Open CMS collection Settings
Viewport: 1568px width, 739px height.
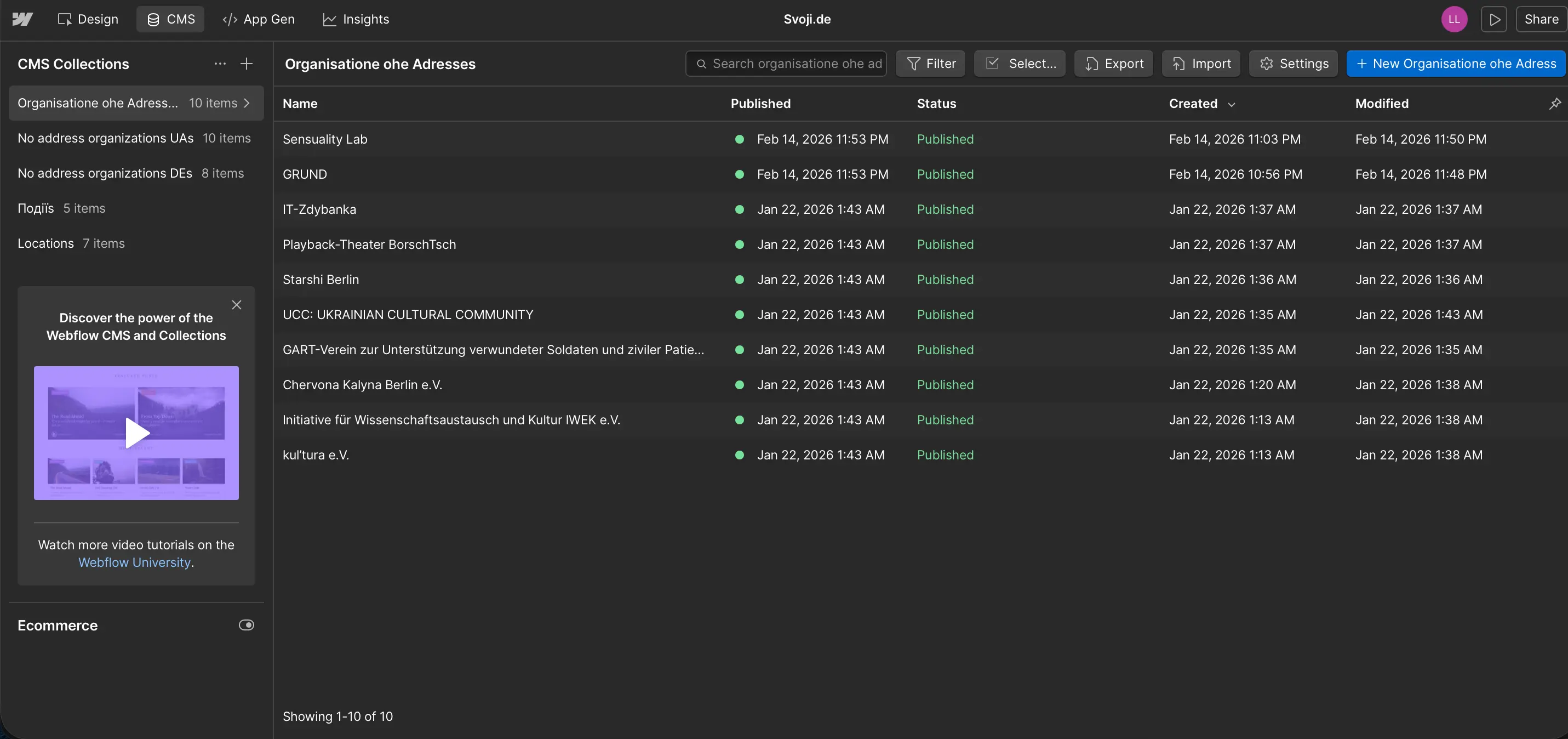[x=1293, y=62]
